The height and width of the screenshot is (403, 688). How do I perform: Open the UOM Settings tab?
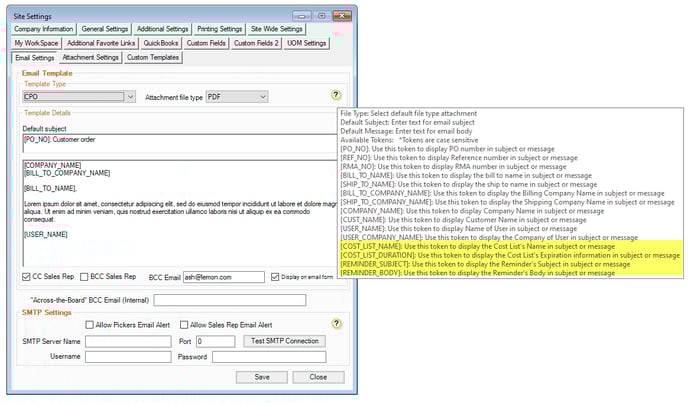[x=301, y=43]
